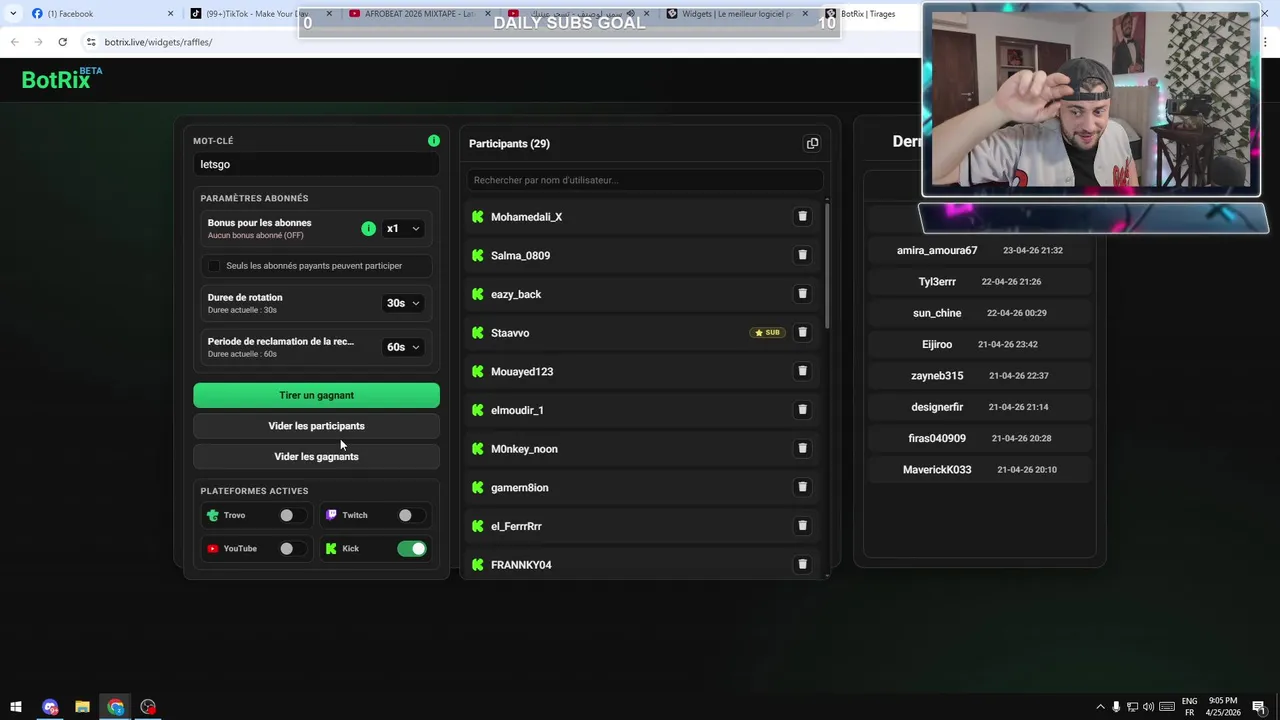1280x720 pixels.
Task: Copy participants list icon
Action: pyautogui.click(x=812, y=143)
